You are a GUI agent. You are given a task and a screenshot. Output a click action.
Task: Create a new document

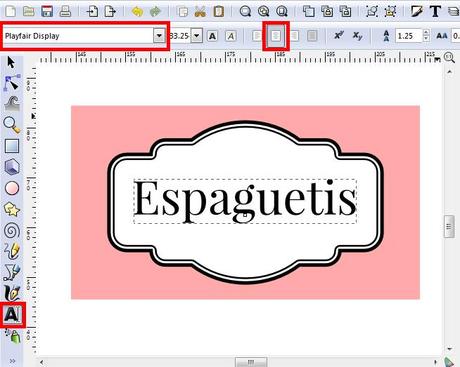11,11
